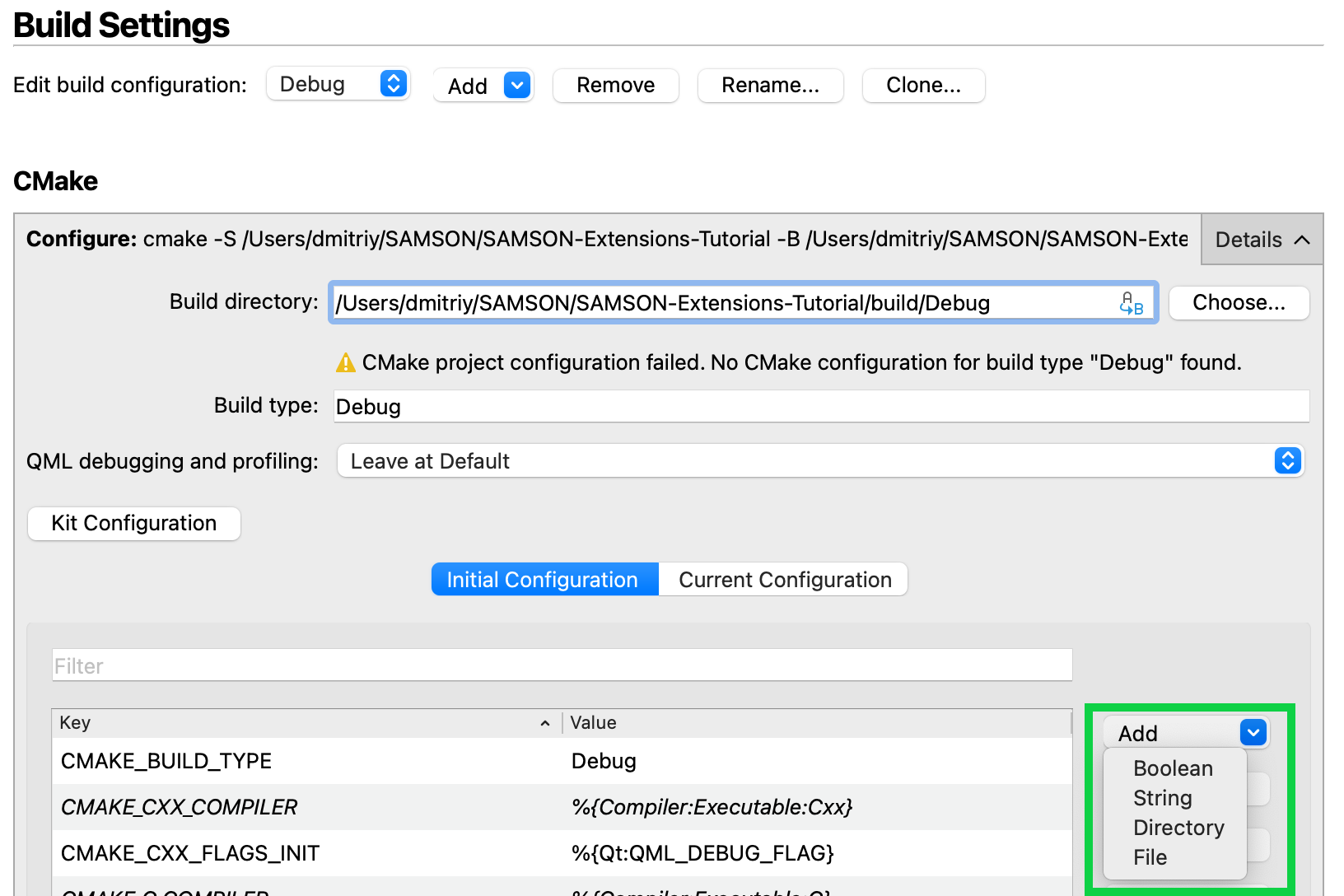Screen dimensions: 1344x896
Task: Open the Clone dialog
Action: 923,85
